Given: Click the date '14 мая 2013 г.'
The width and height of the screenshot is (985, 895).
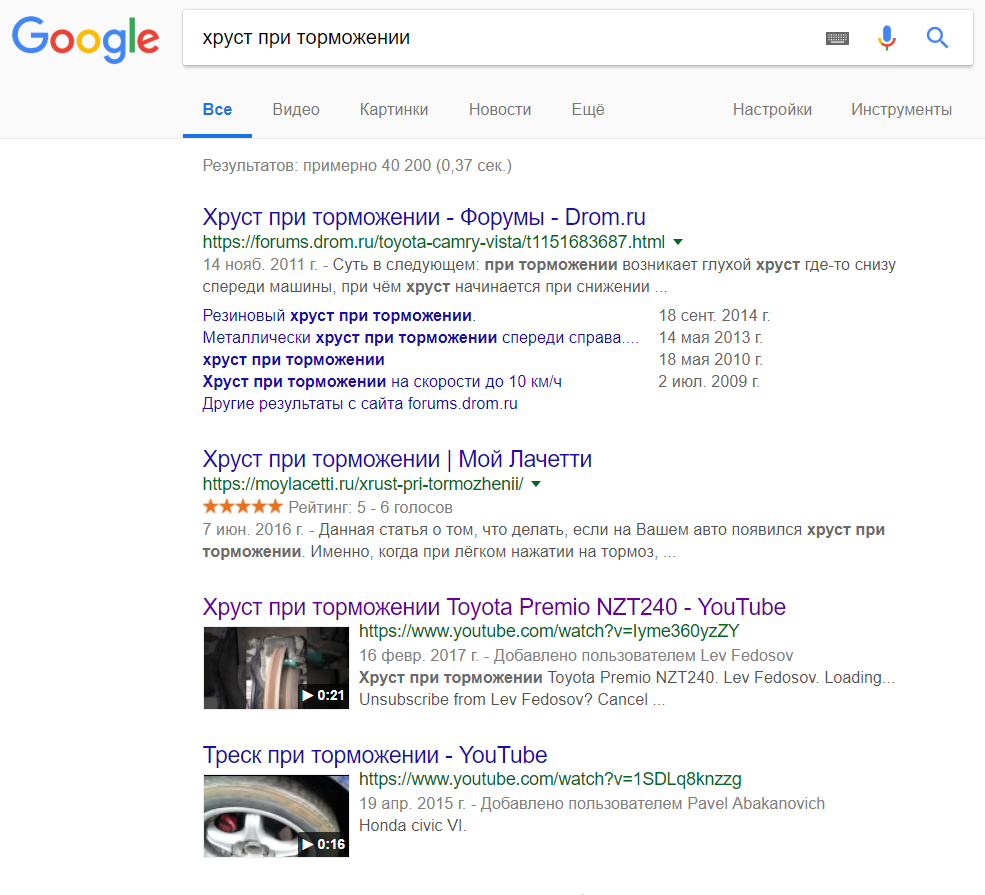Looking at the screenshot, I should coord(710,337).
